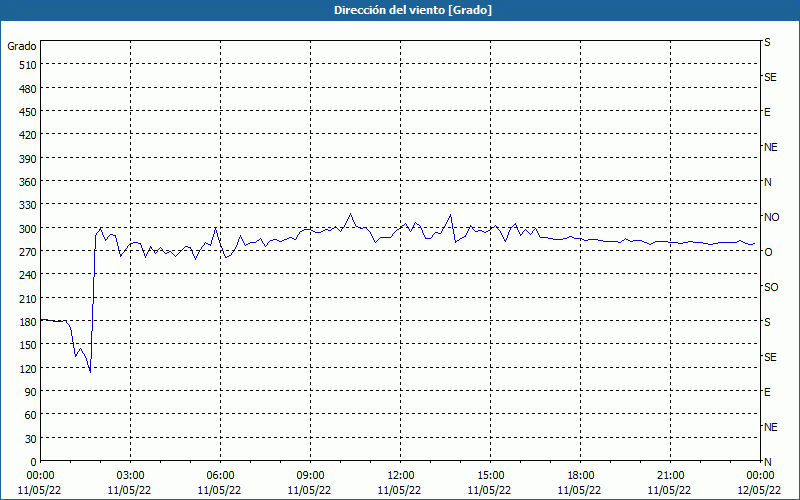Select the 270 y-axis value
This screenshot has width=800, height=500.
click(x=28, y=252)
